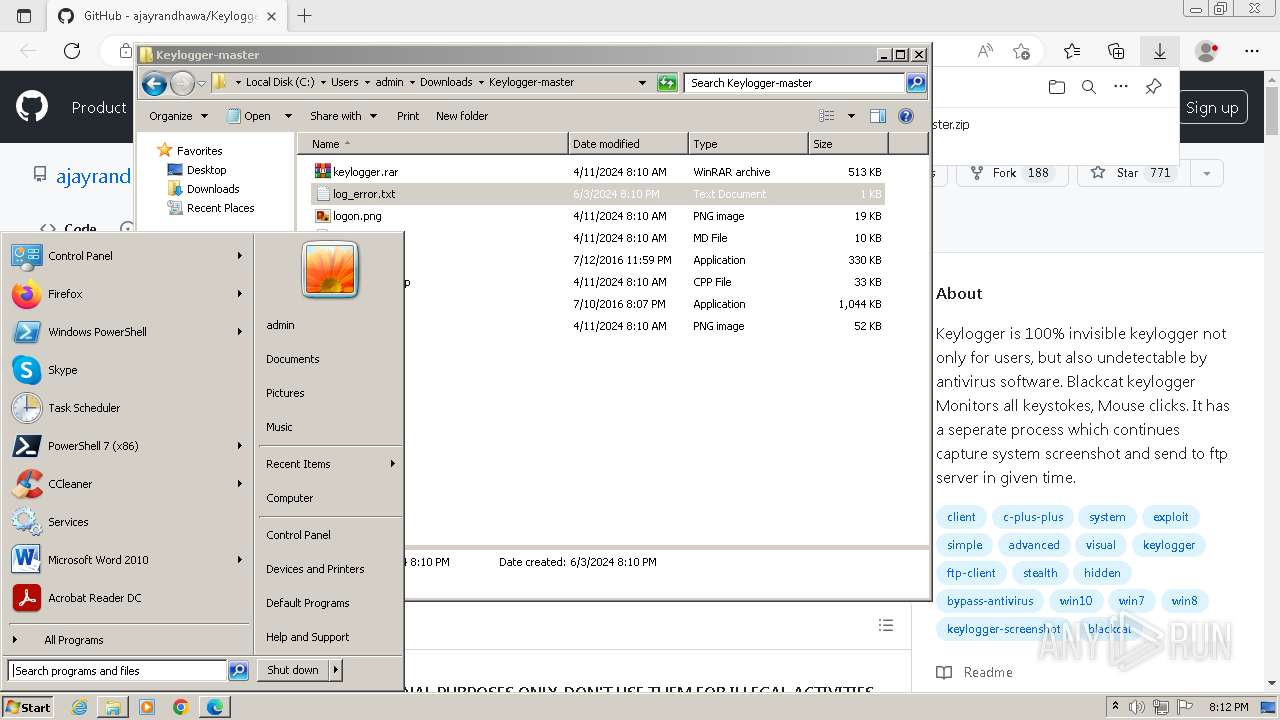The width and height of the screenshot is (1280, 720).
Task: Open Edge collections icon
Action: click(1116, 51)
